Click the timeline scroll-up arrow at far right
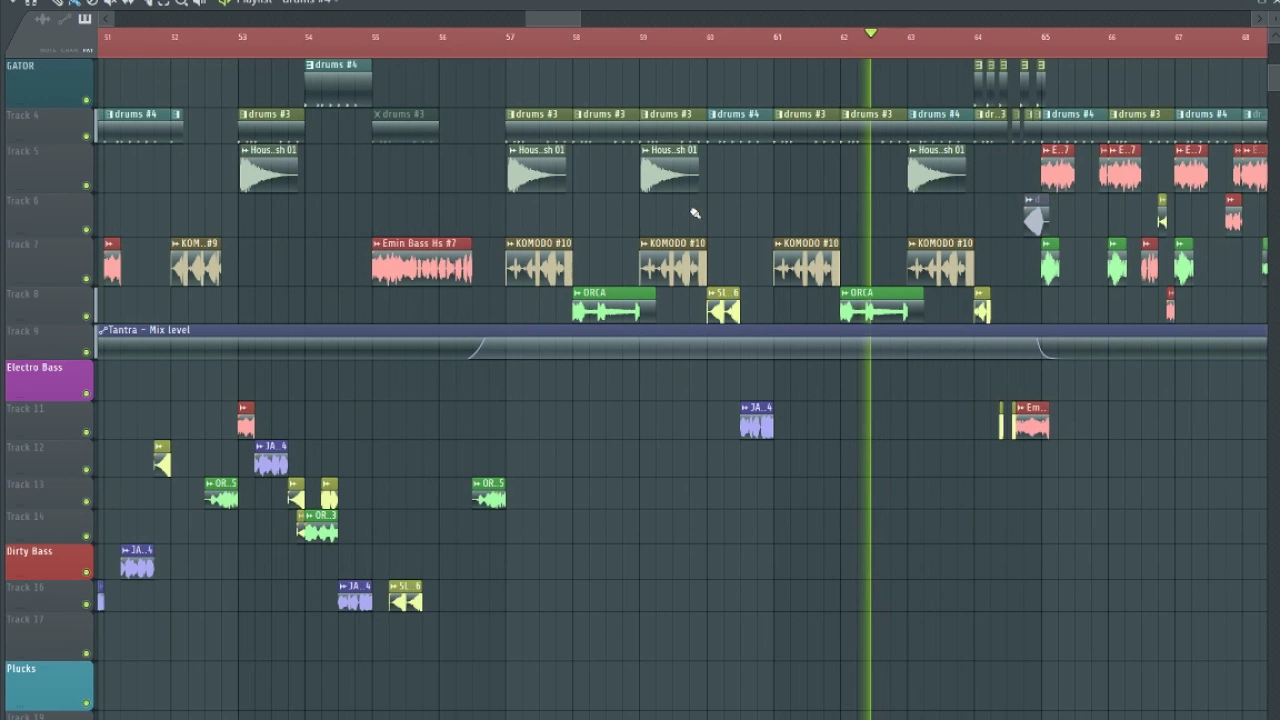 click(1274, 35)
